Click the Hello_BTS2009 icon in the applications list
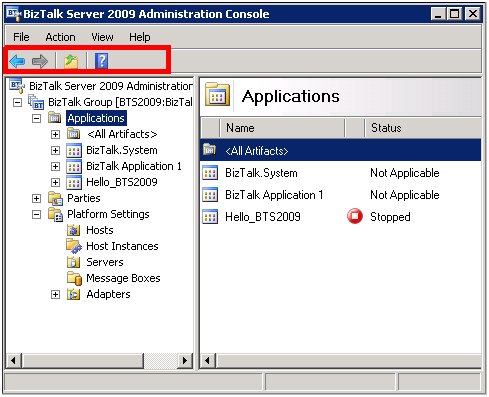 [x=210, y=217]
